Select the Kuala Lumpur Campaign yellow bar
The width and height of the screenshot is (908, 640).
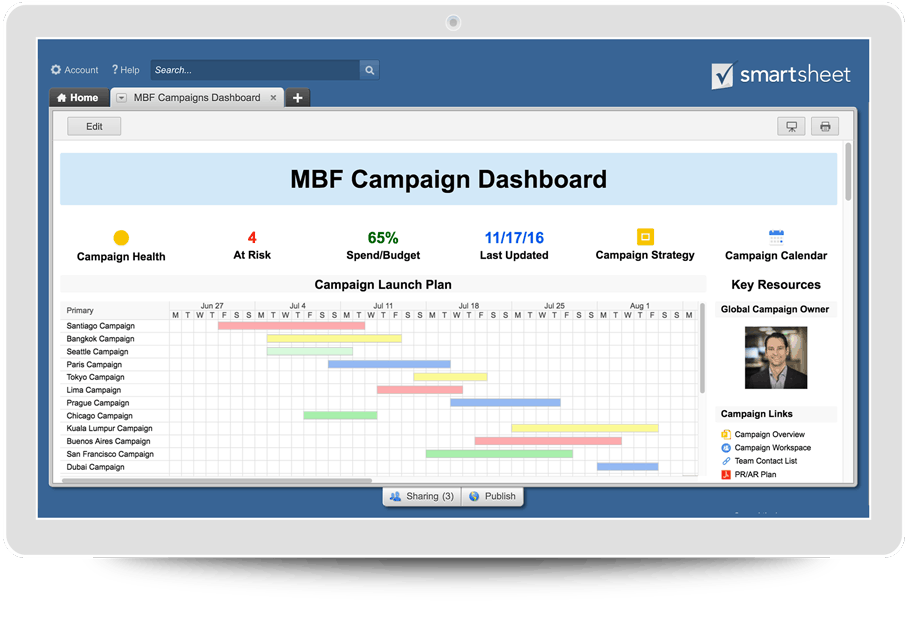coord(585,429)
